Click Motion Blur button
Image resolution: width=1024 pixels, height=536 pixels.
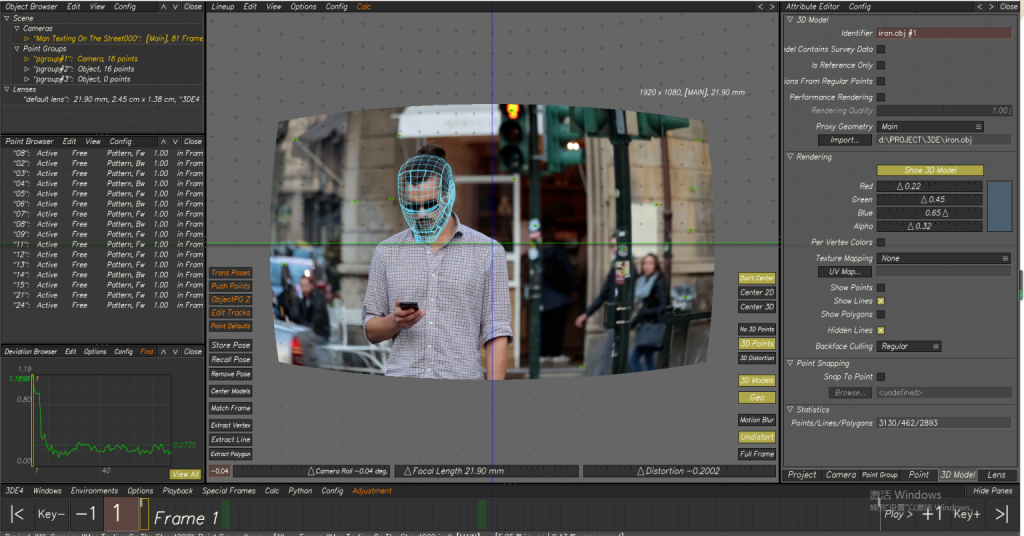(x=757, y=420)
